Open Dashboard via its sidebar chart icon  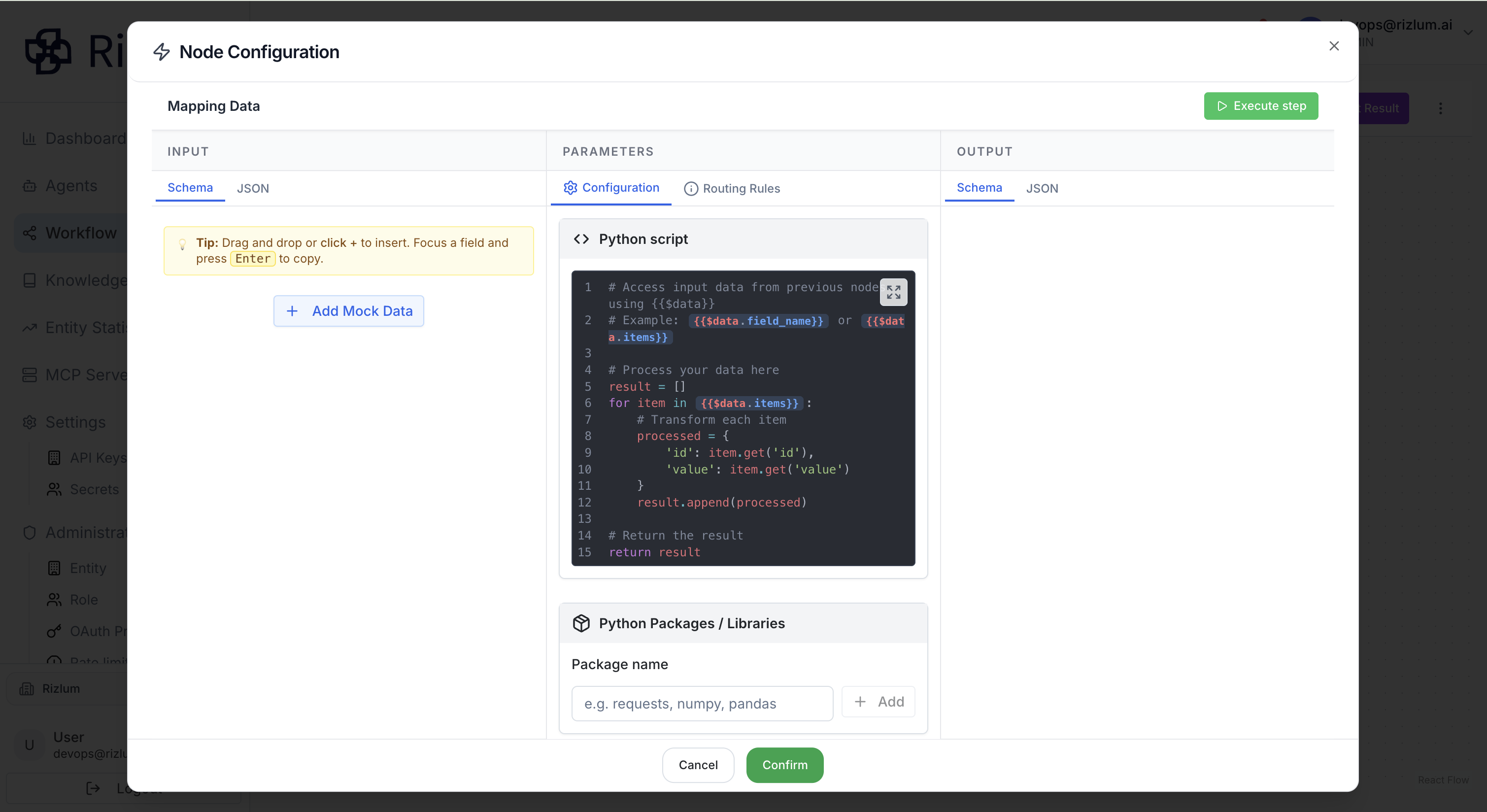pos(29,138)
